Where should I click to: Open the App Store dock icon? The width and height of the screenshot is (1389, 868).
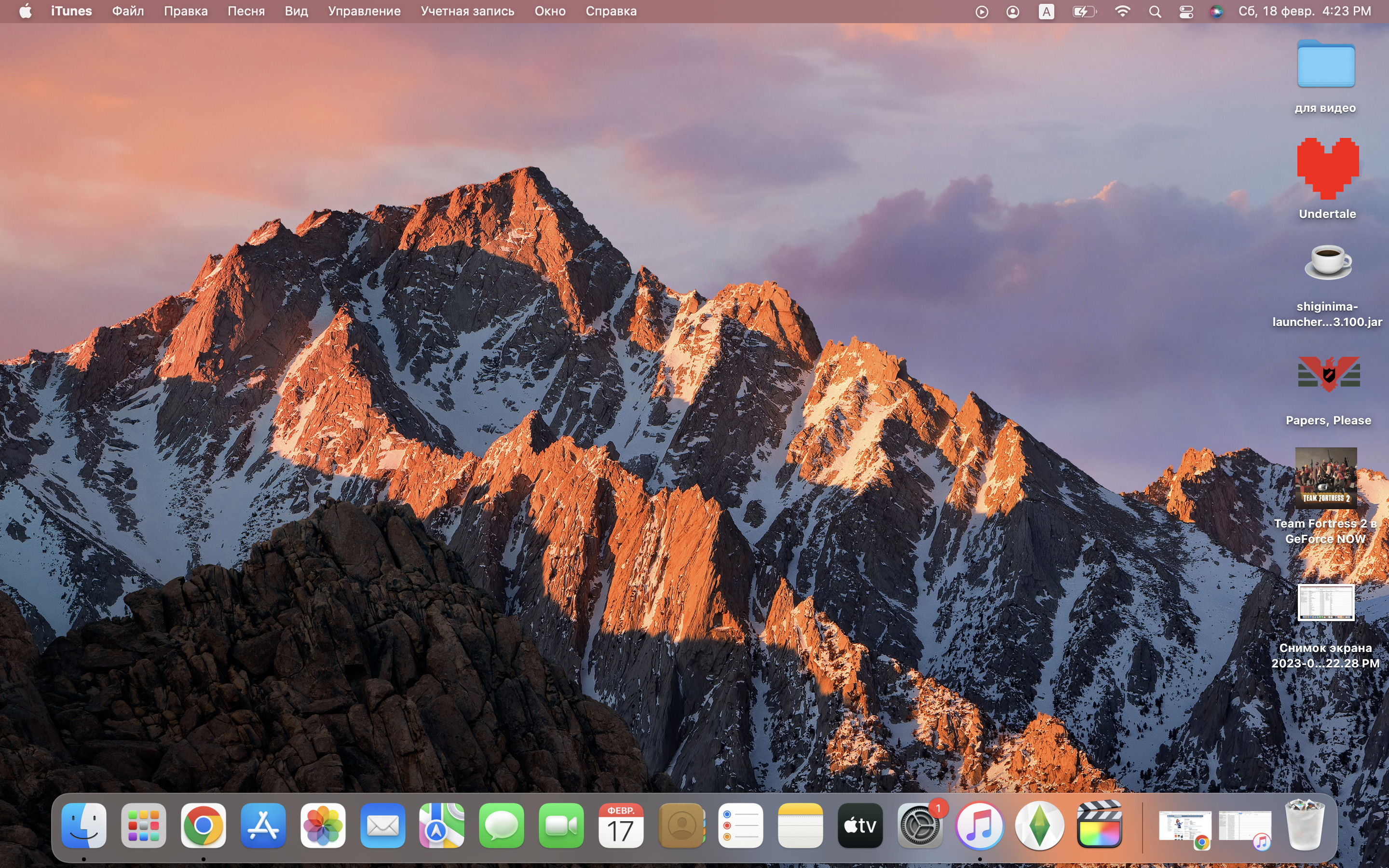[x=263, y=826]
